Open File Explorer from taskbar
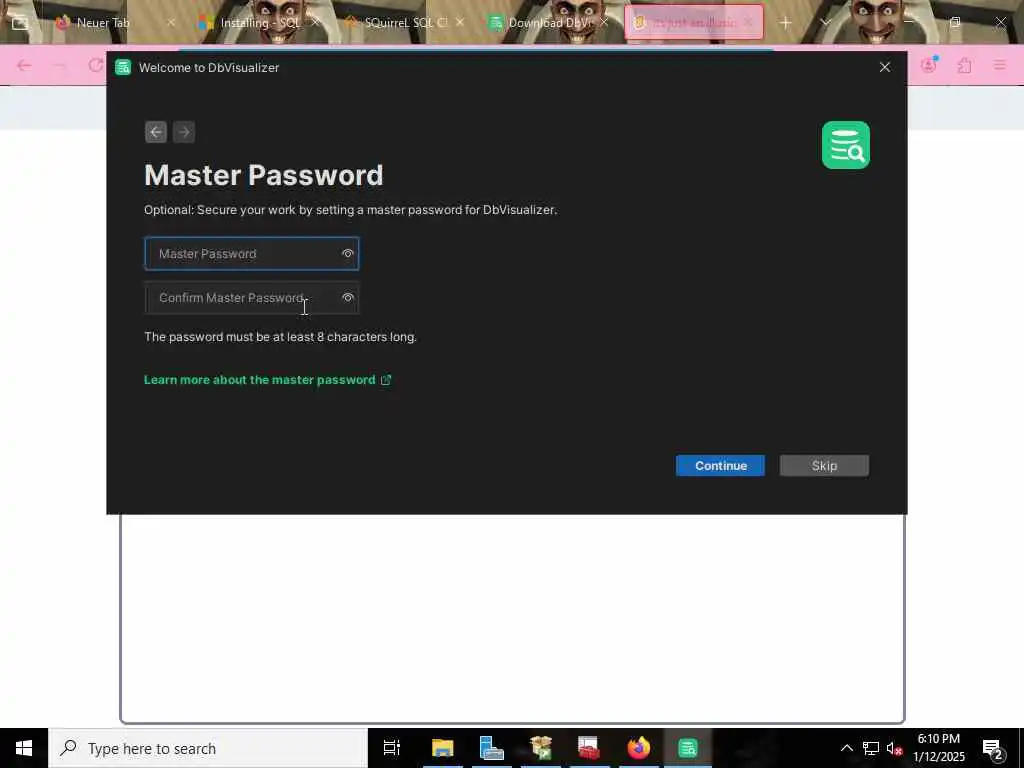Screen dimensions: 1024x768 (442, 748)
